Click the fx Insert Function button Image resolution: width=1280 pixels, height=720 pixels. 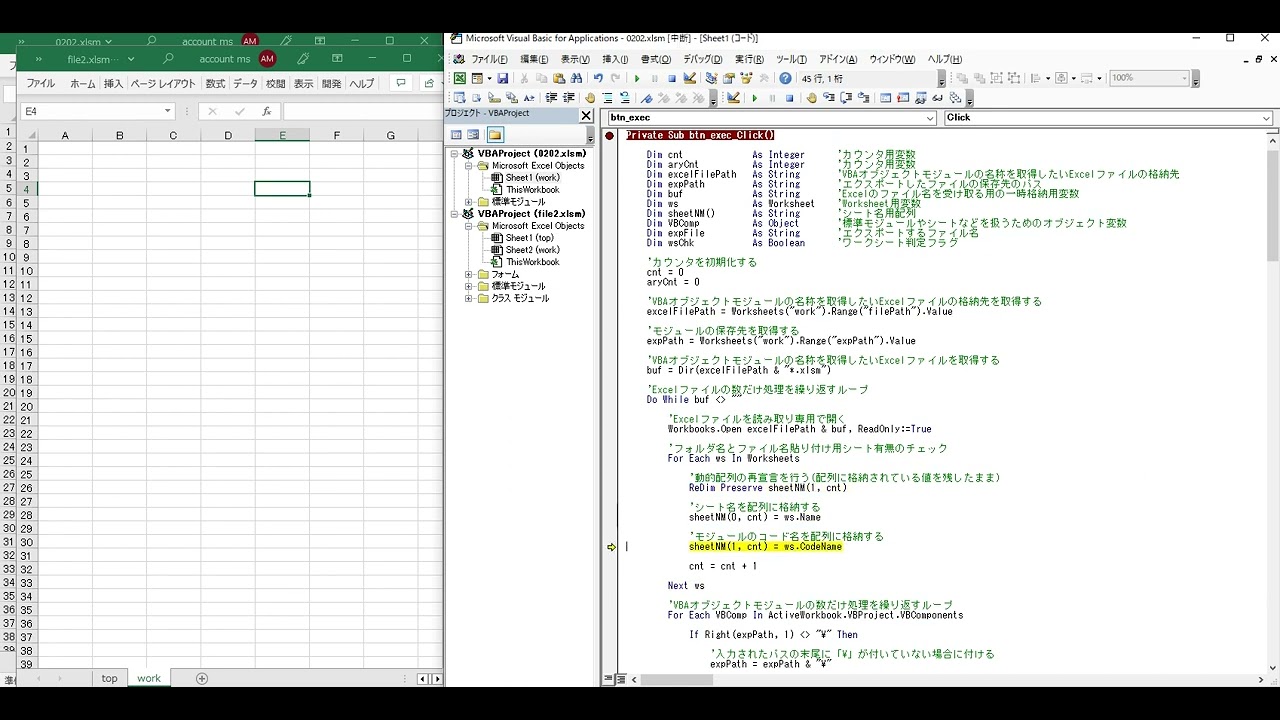pyautogui.click(x=267, y=111)
